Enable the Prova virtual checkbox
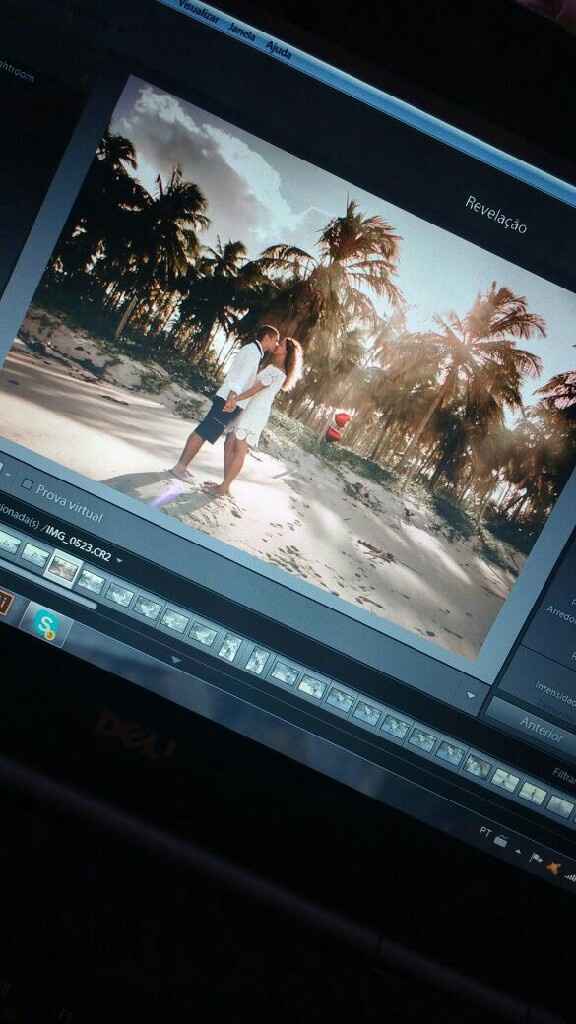The width and height of the screenshot is (576, 1024). click(27, 484)
